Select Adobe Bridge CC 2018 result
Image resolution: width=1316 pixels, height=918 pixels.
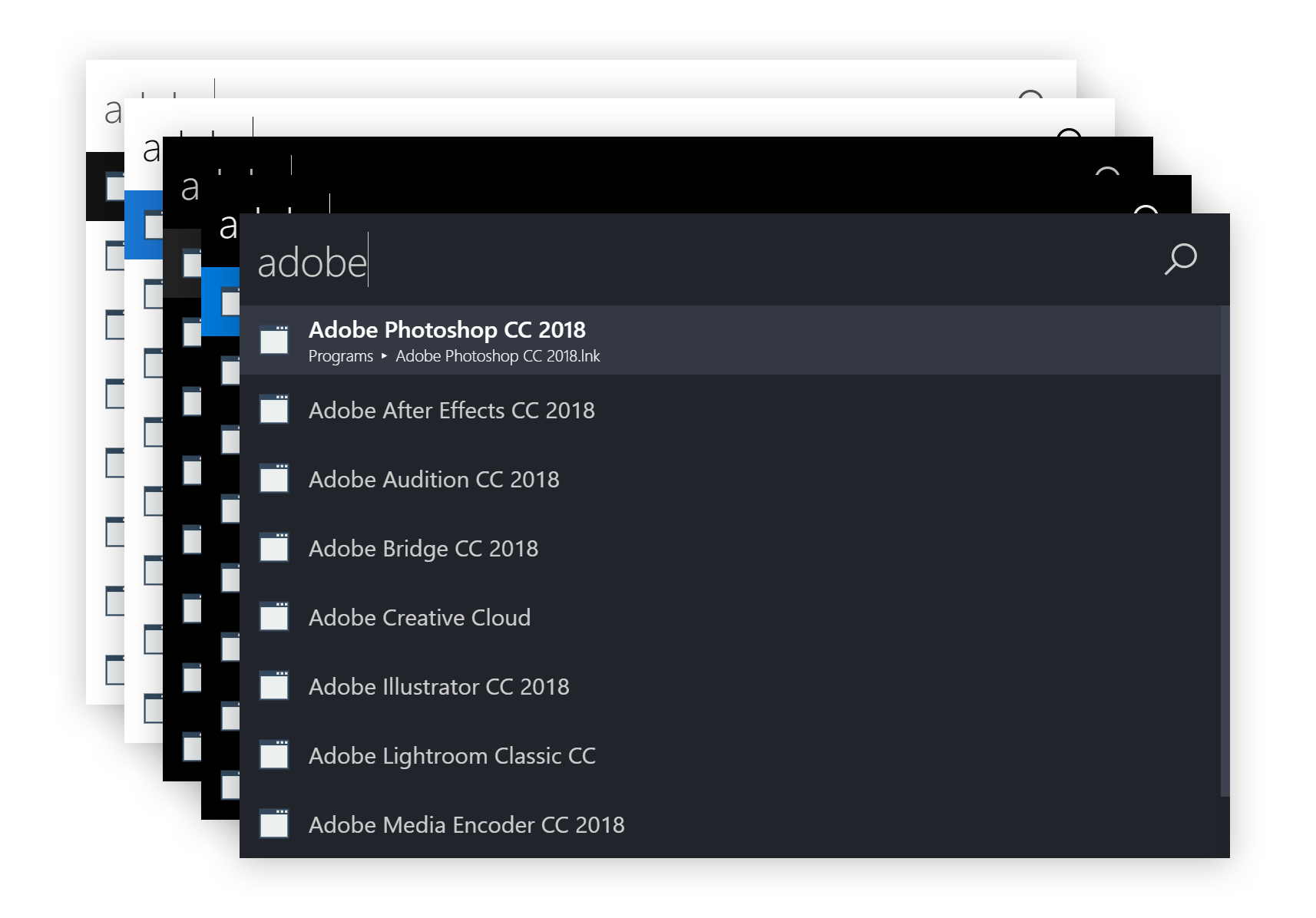point(730,547)
